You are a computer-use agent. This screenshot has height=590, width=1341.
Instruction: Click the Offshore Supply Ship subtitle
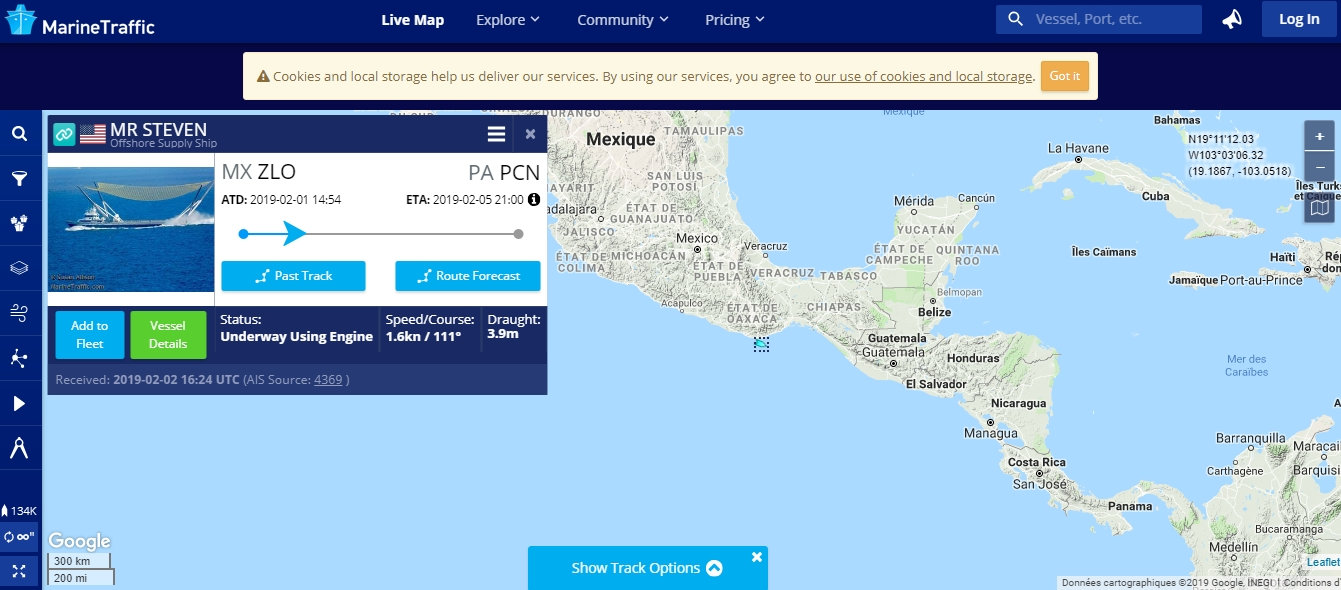(x=163, y=144)
